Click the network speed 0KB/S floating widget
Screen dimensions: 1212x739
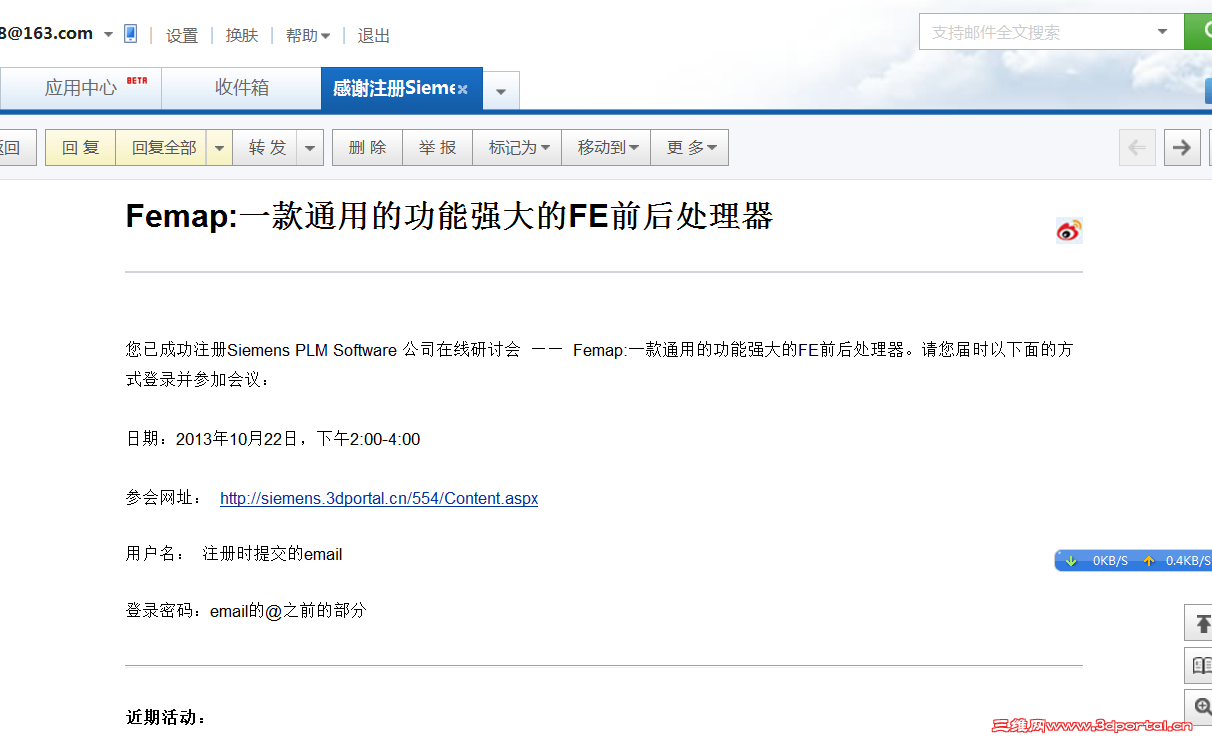tap(1133, 560)
